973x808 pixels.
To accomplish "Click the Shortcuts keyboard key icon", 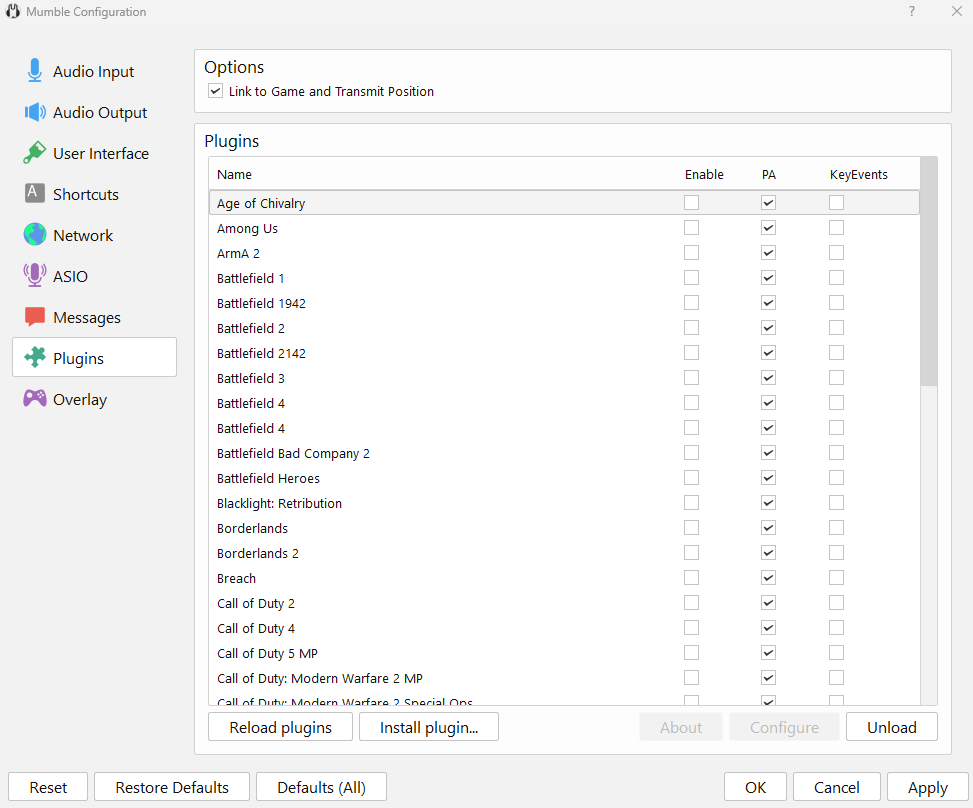I will pyautogui.click(x=35, y=194).
